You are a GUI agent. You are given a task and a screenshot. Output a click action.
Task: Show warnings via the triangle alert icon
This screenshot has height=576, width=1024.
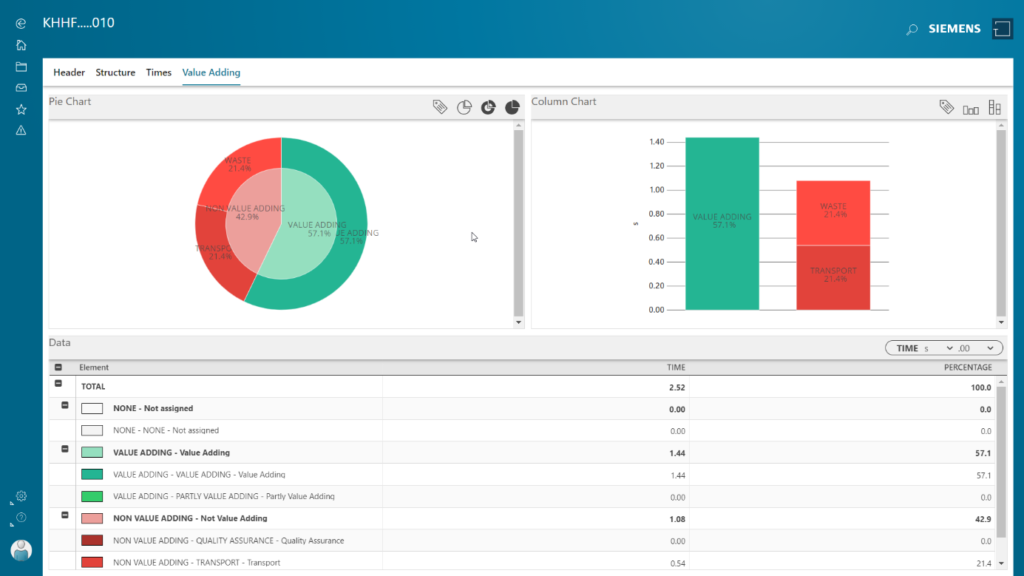tap(21, 131)
